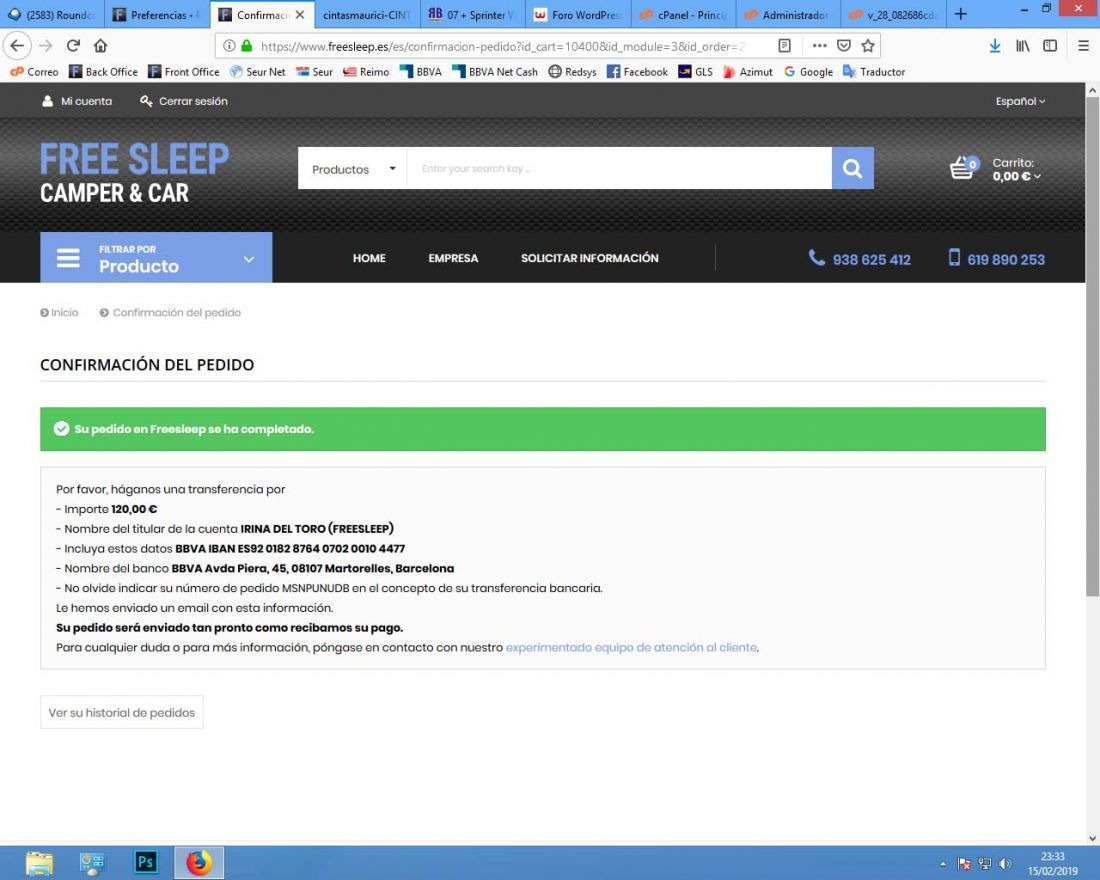
Task: Open the Google bookmark
Action: coord(808,72)
